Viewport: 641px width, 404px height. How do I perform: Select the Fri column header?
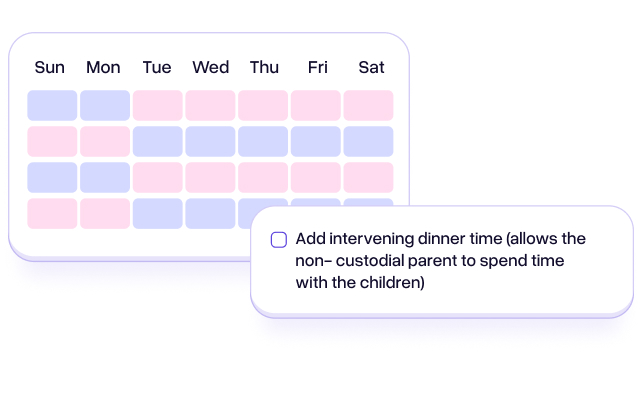318,67
